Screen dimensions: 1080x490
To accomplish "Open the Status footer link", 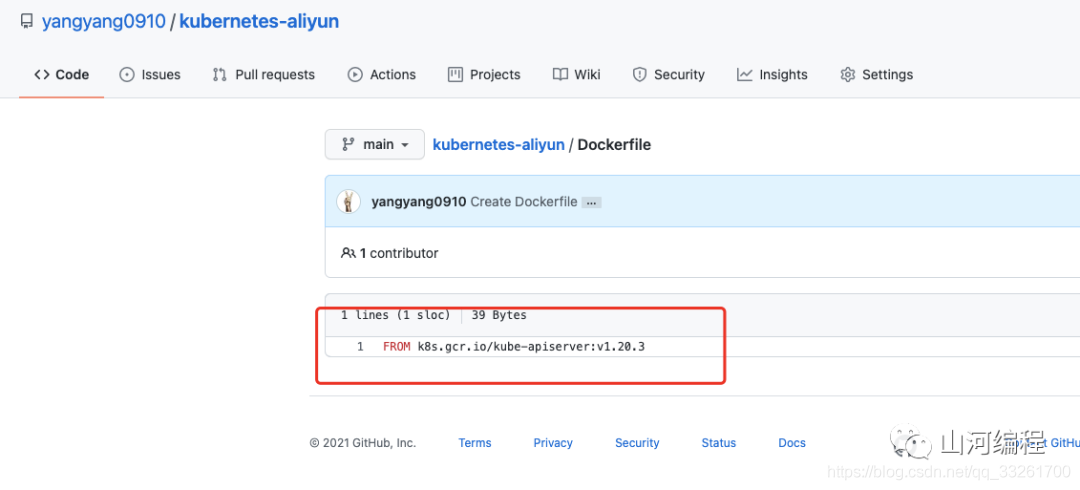I will coord(718,443).
